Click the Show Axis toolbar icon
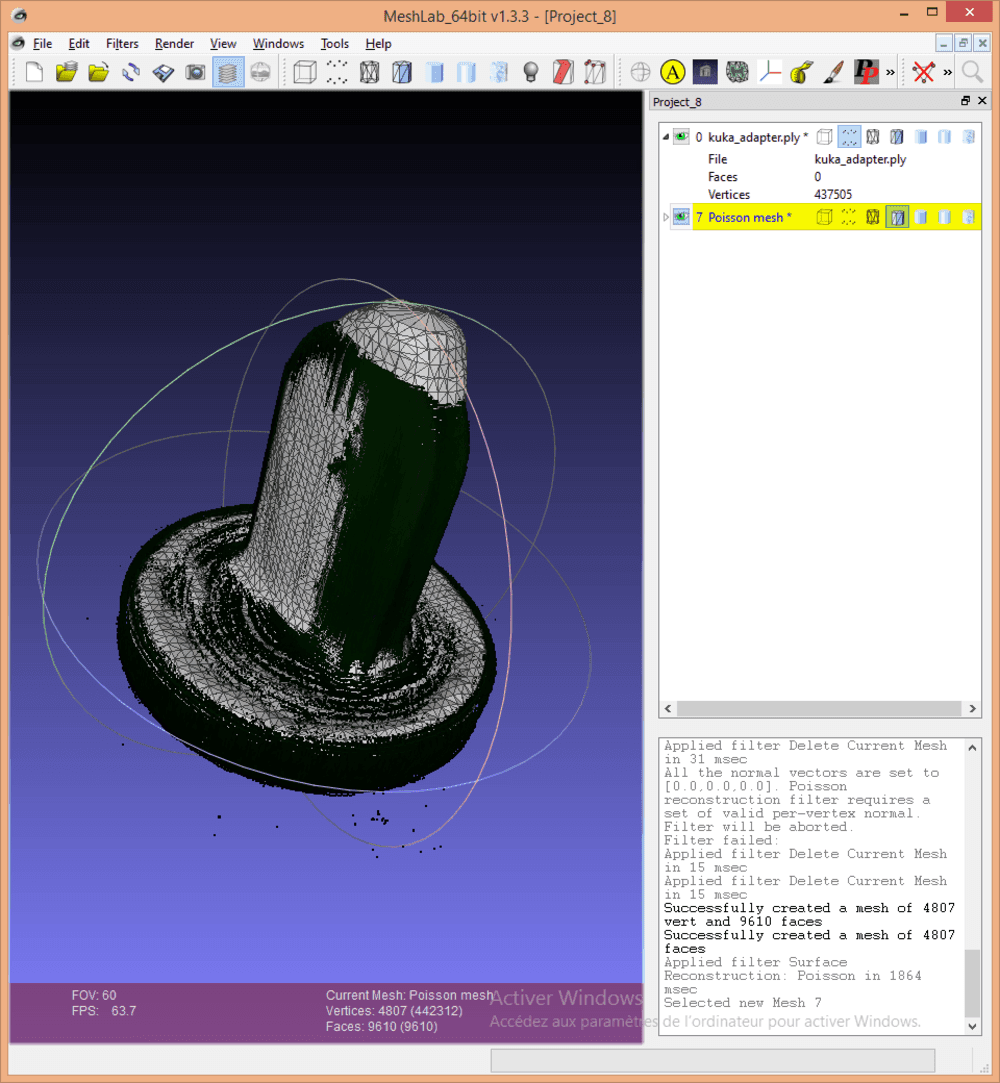This screenshot has height=1083, width=1000. coord(769,72)
